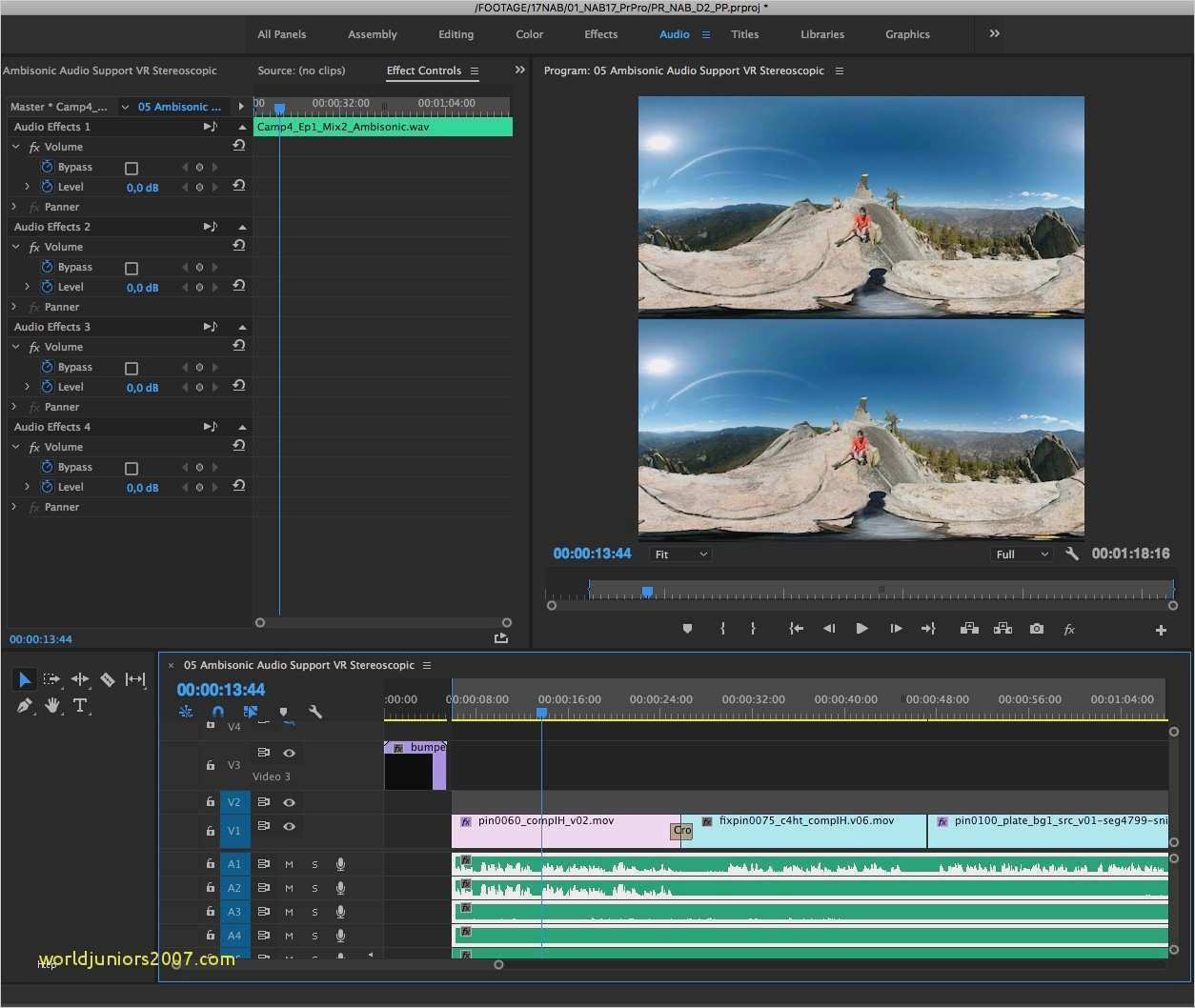Mute audio track A1
1195x1008 pixels.
click(289, 864)
